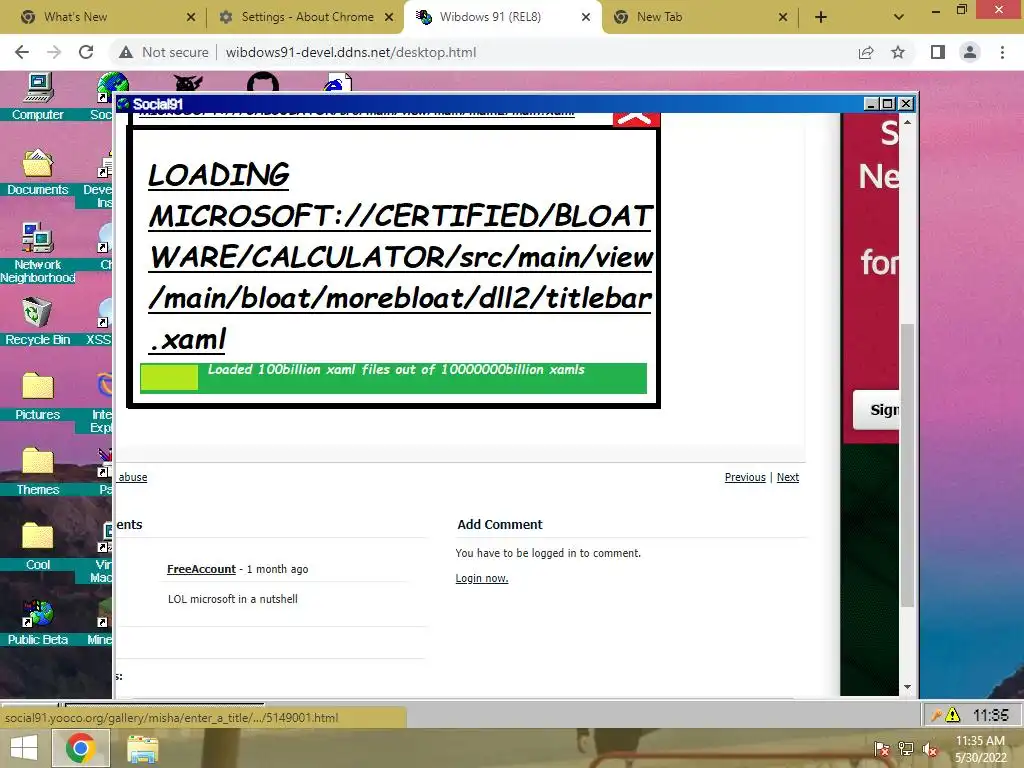This screenshot has height=768, width=1024.
Task: Bookmark this page with the star
Action: tap(898, 52)
